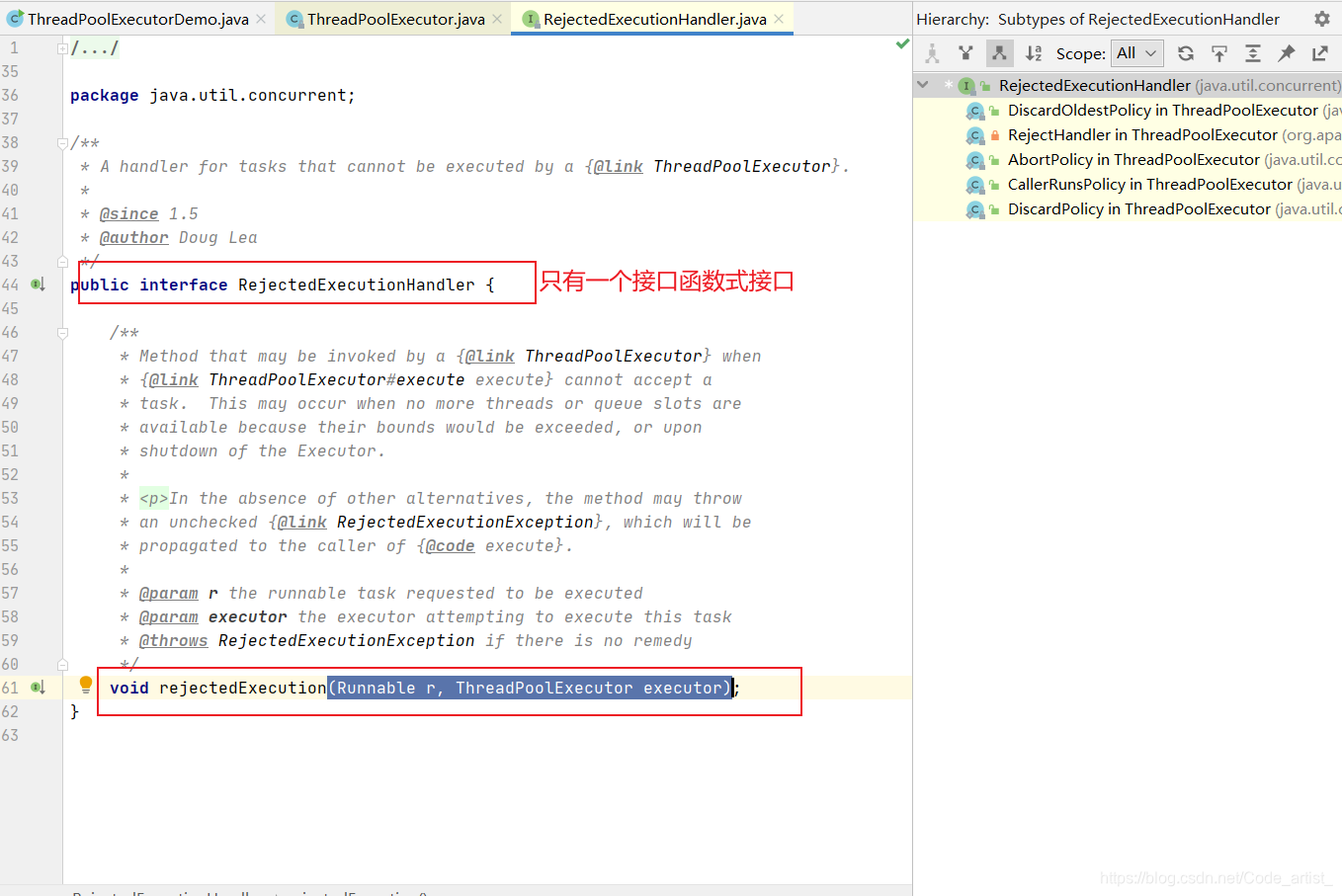Click the RejectedExecutionHandler.java tab interface icon
Viewport: 1342px width, 896px height.
(531, 19)
